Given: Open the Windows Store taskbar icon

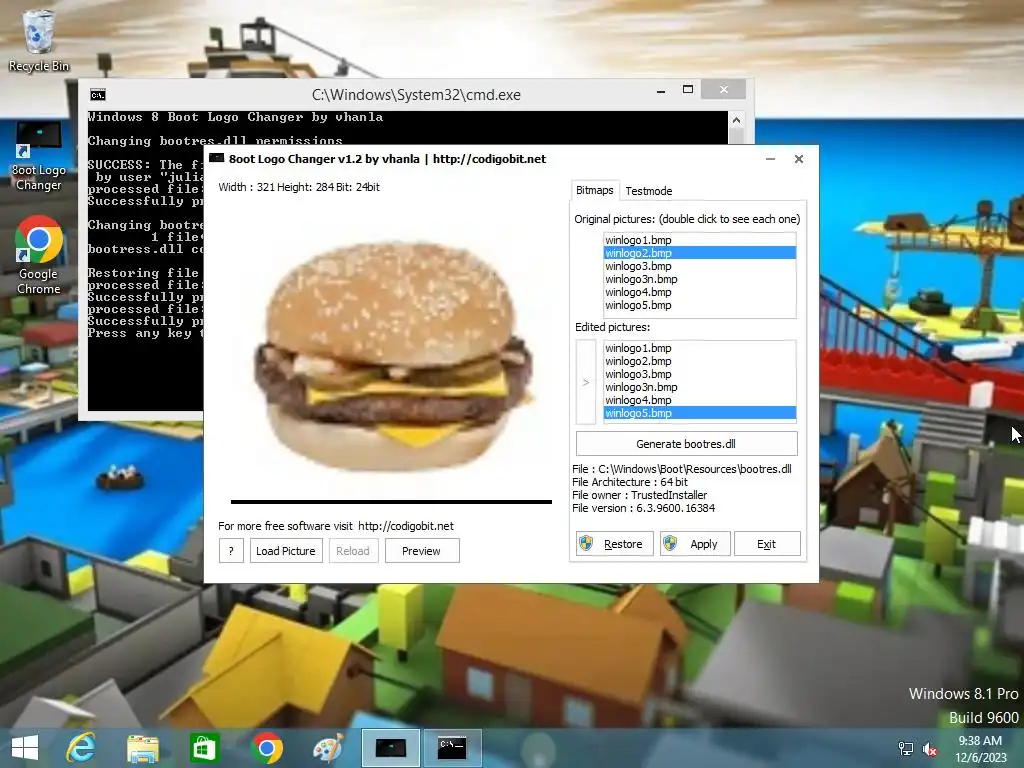Looking at the screenshot, I should (204, 748).
